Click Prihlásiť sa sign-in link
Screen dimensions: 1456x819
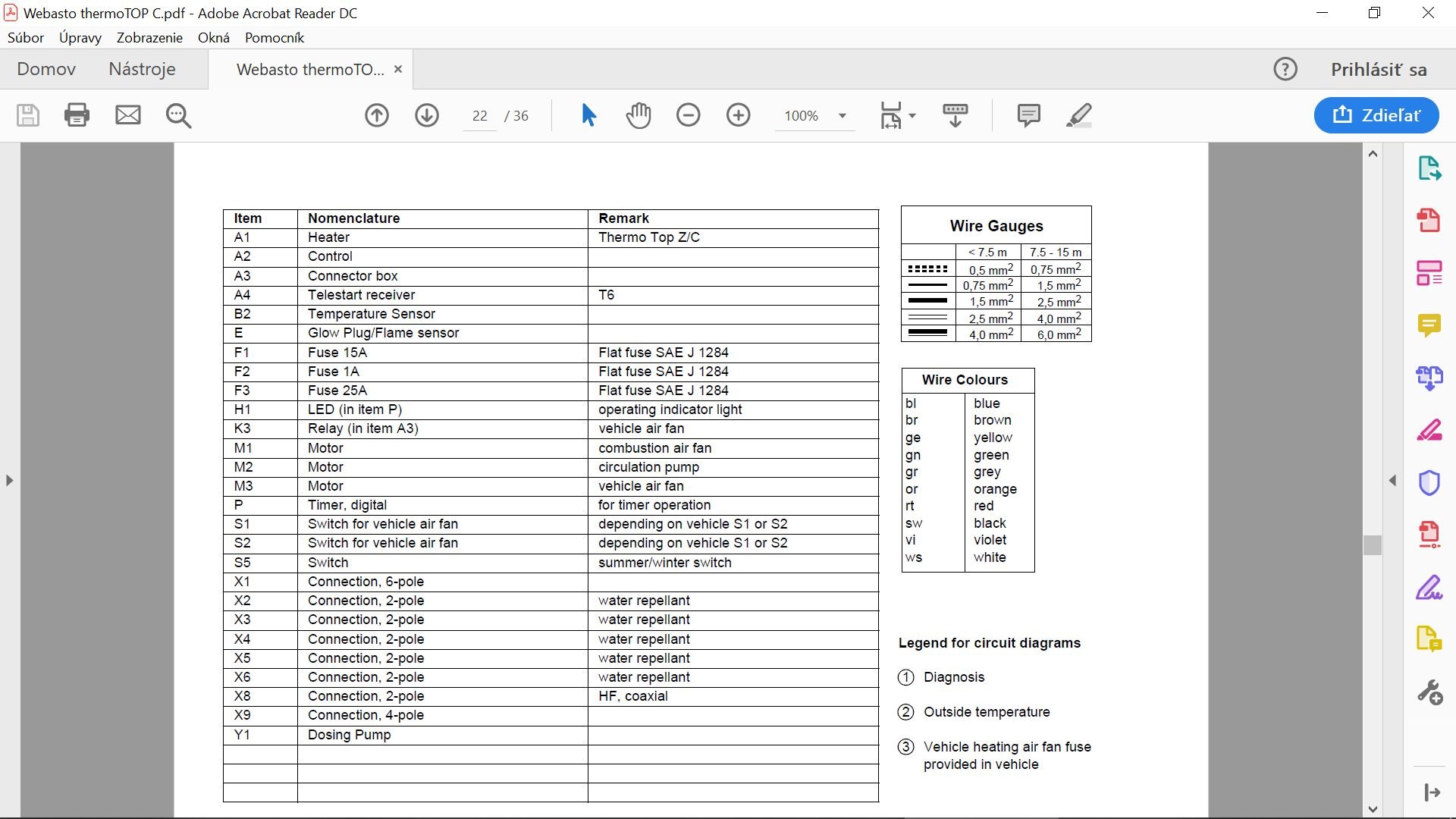point(1378,70)
